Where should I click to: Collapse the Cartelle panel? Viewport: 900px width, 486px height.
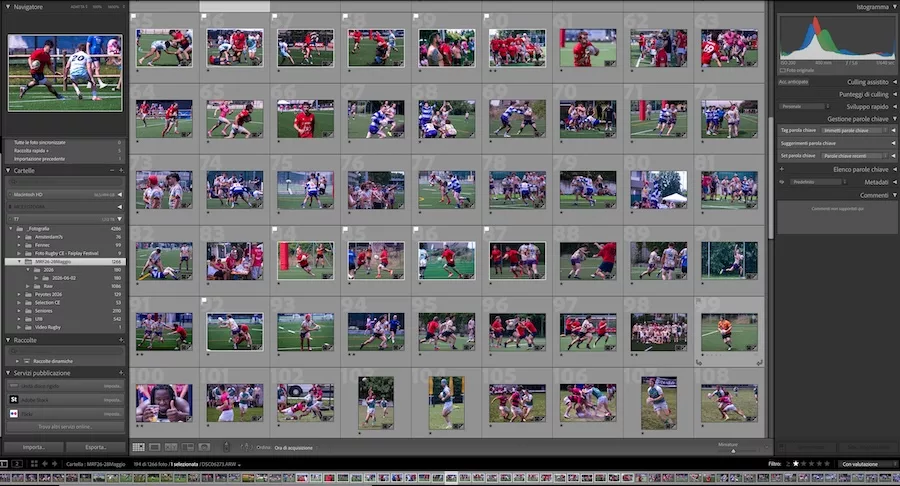coord(7,170)
